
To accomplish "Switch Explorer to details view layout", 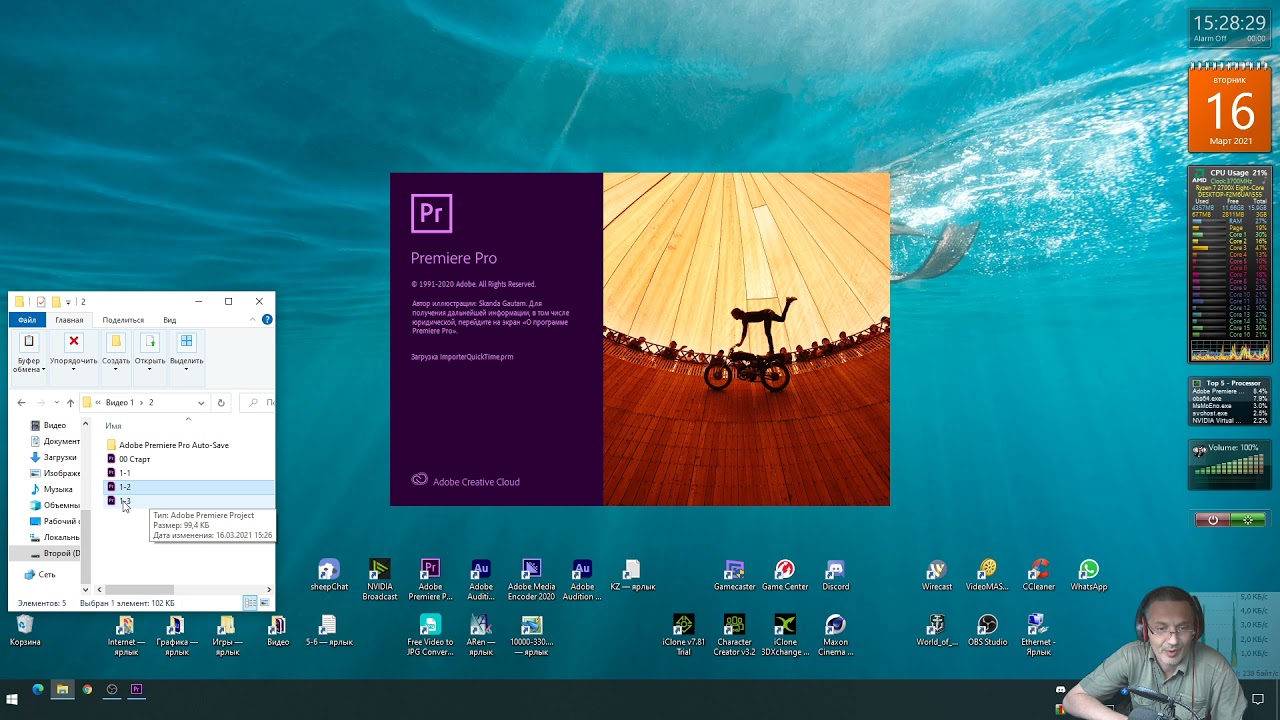I will (x=250, y=603).
